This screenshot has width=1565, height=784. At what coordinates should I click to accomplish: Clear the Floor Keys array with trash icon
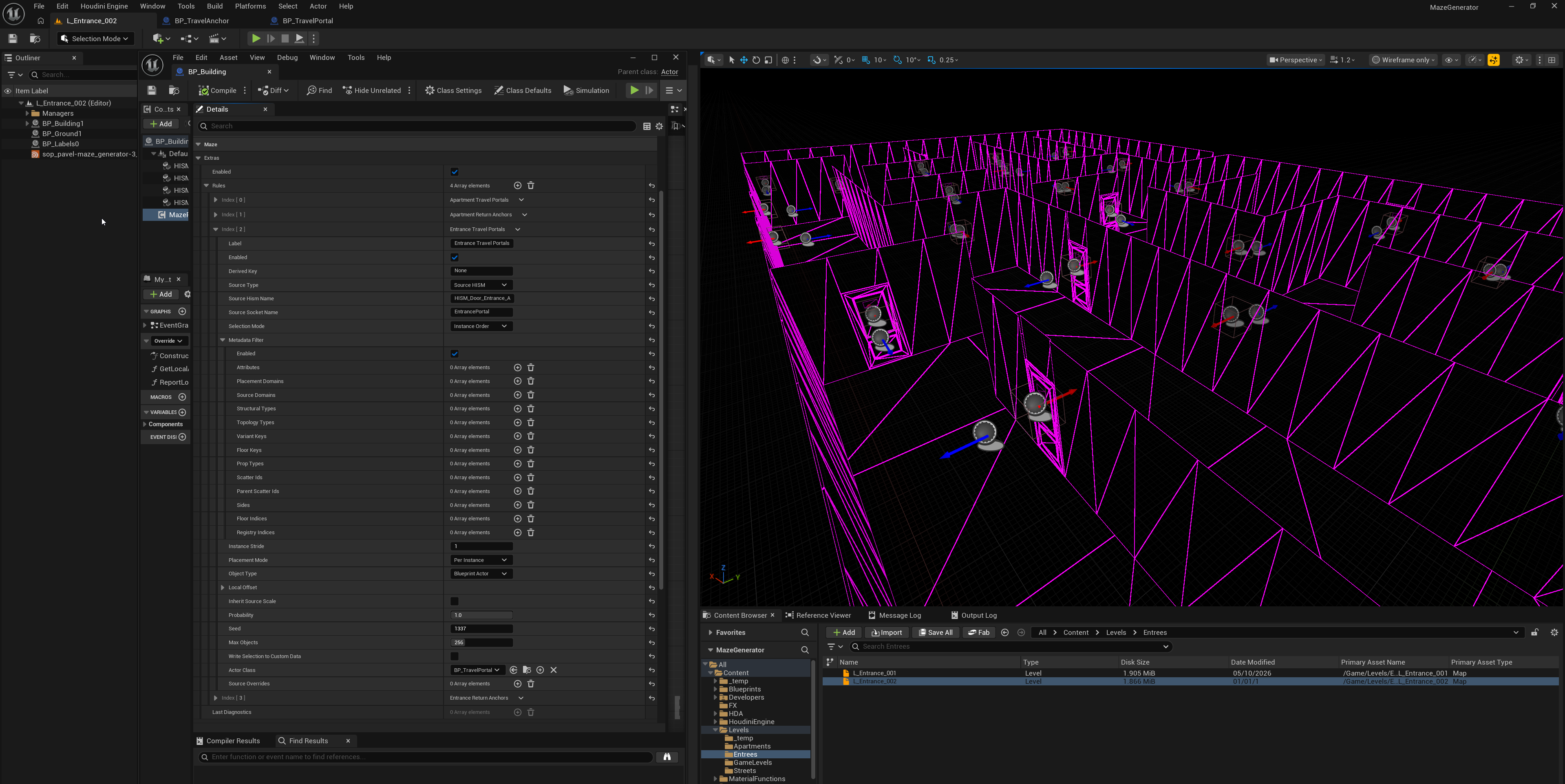pyautogui.click(x=531, y=450)
